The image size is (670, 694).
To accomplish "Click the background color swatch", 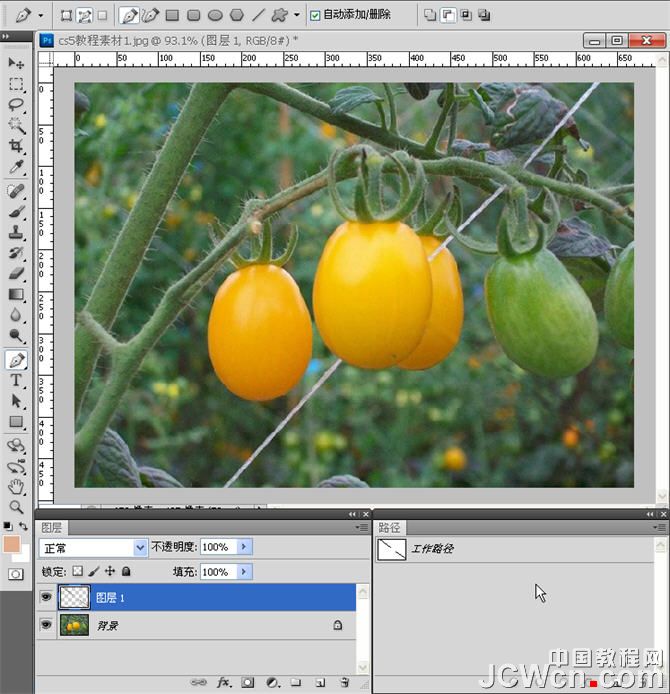I will point(24,556).
